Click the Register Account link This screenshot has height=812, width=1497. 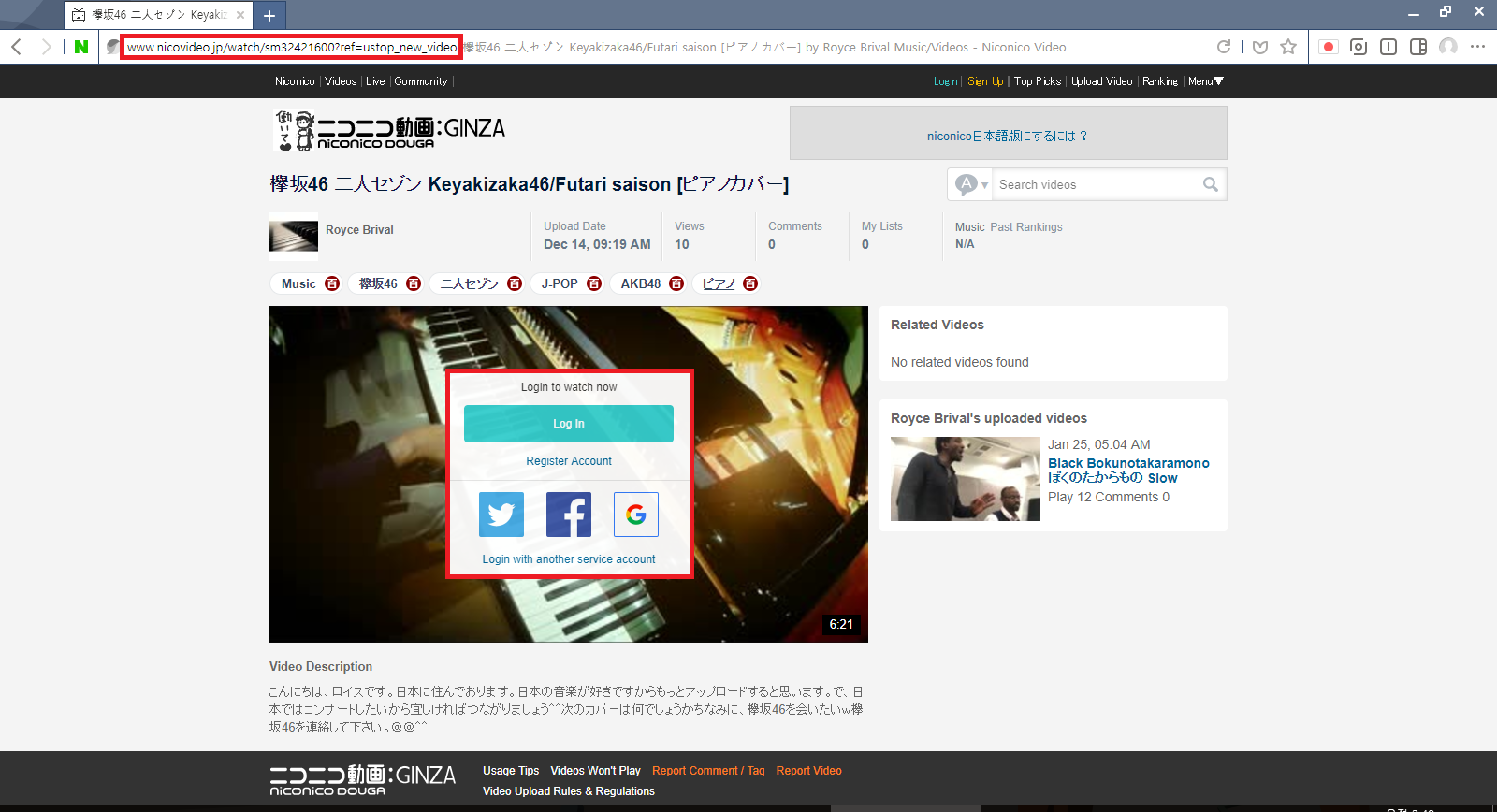(x=569, y=461)
